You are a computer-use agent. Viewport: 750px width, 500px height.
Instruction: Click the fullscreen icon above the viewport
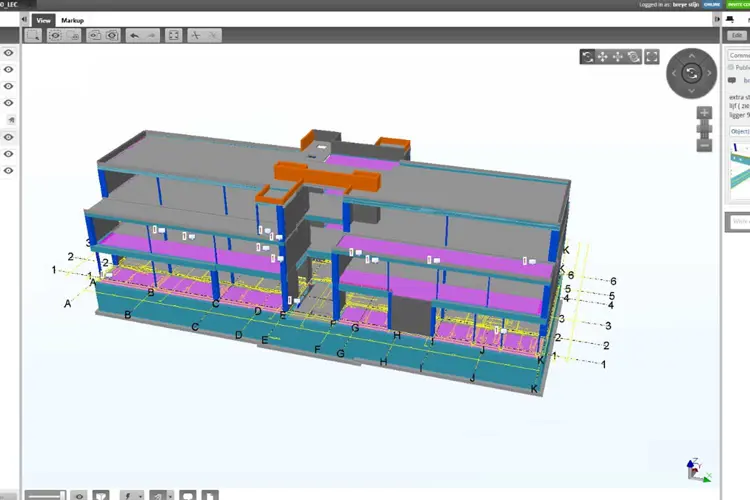coord(652,57)
